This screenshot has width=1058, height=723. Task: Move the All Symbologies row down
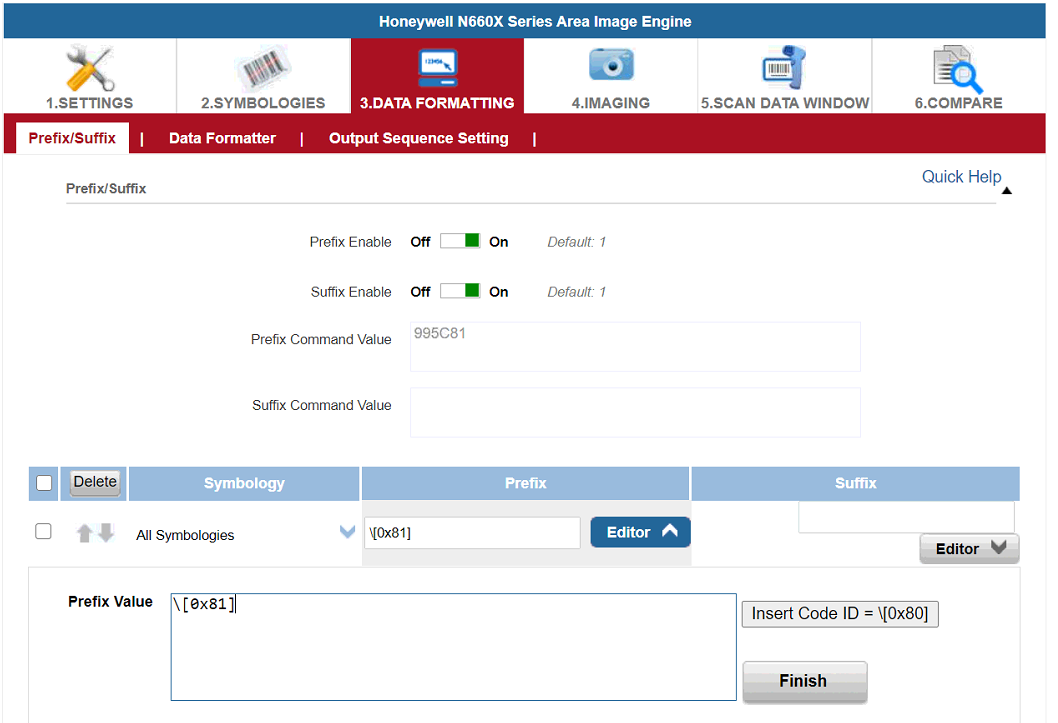[x=106, y=533]
